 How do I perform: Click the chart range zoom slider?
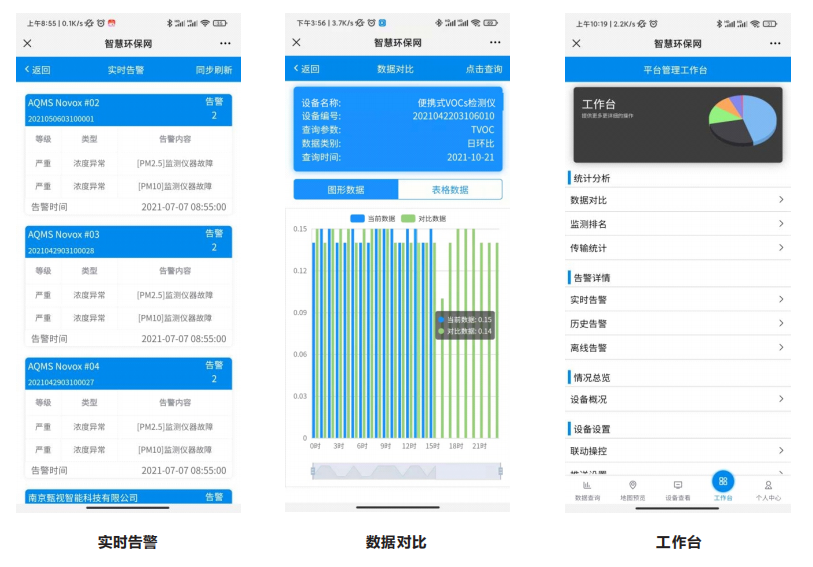[x=406, y=471]
